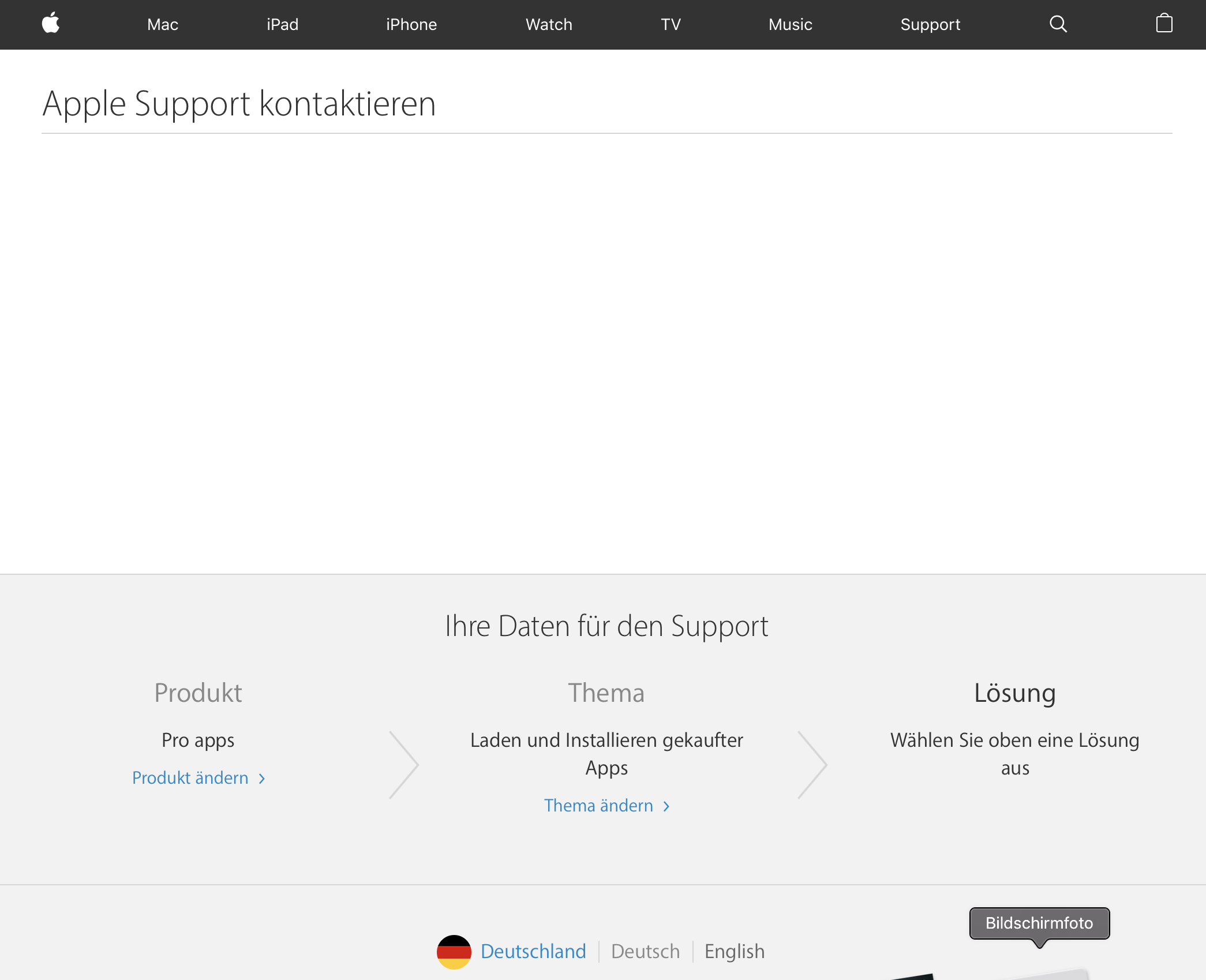Click chevron next to Produkt ändern

pyautogui.click(x=262, y=779)
